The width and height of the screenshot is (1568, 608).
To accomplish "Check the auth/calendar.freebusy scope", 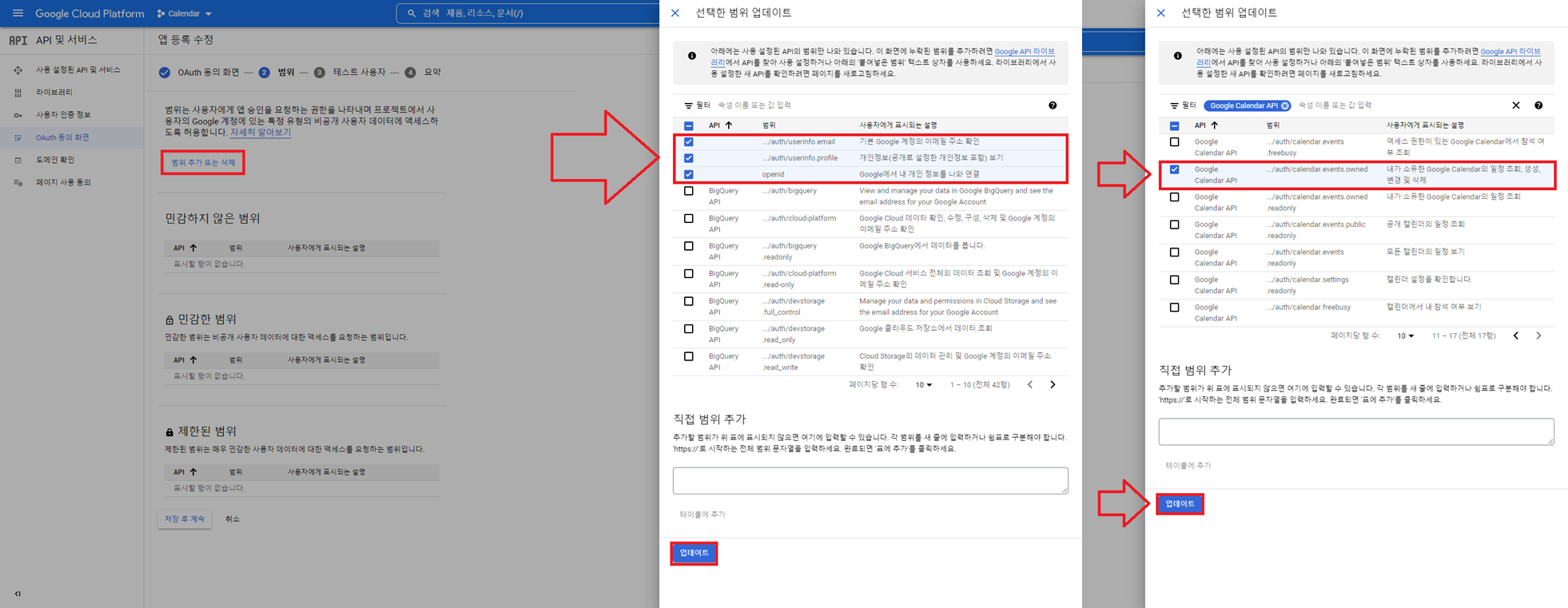I will (1175, 308).
